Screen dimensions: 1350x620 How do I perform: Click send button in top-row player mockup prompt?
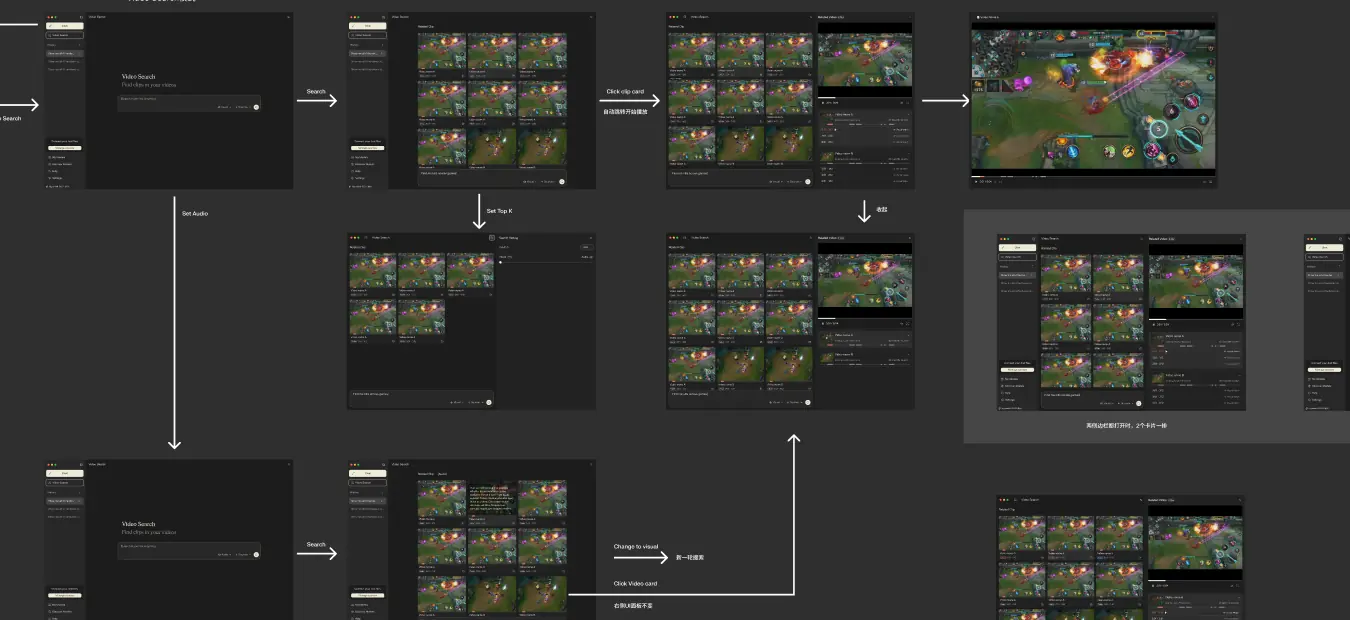808,181
